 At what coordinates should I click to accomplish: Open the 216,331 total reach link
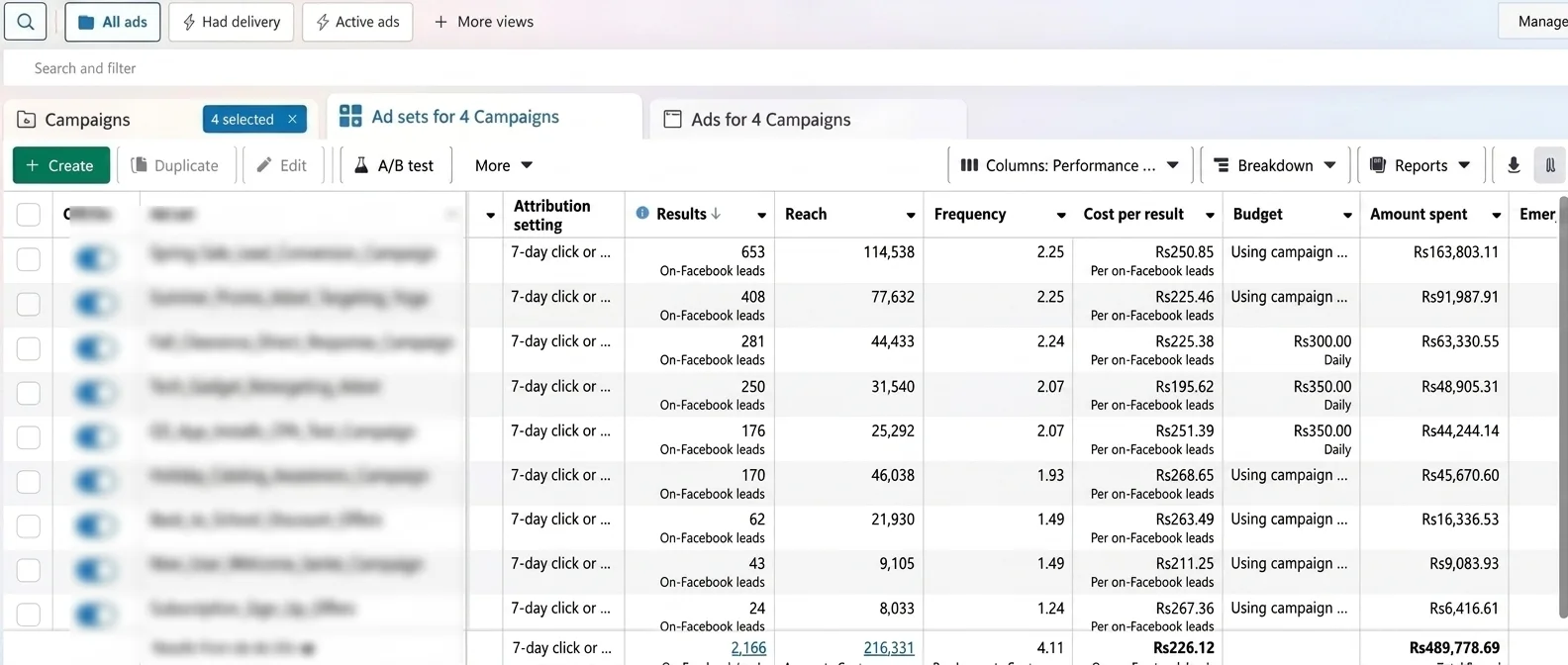tap(889, 648)
